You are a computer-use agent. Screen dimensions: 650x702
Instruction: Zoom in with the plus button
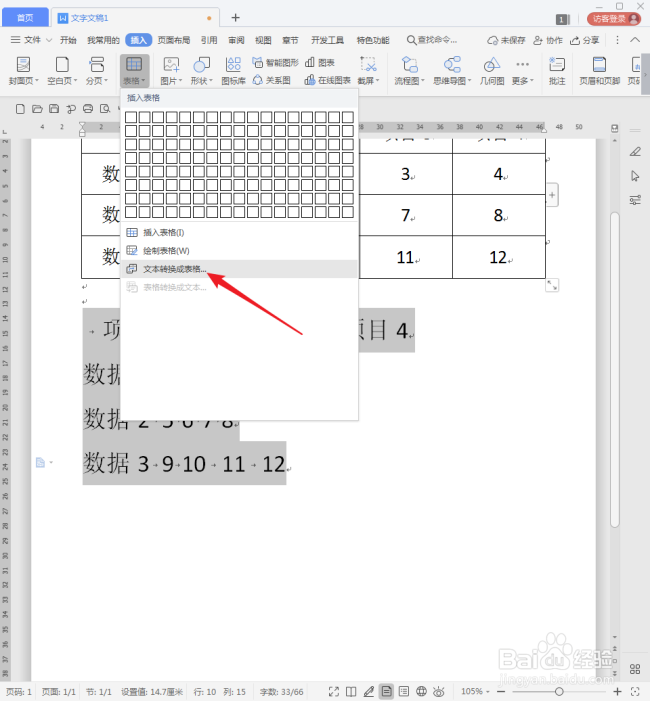click(x=617, y=692)
